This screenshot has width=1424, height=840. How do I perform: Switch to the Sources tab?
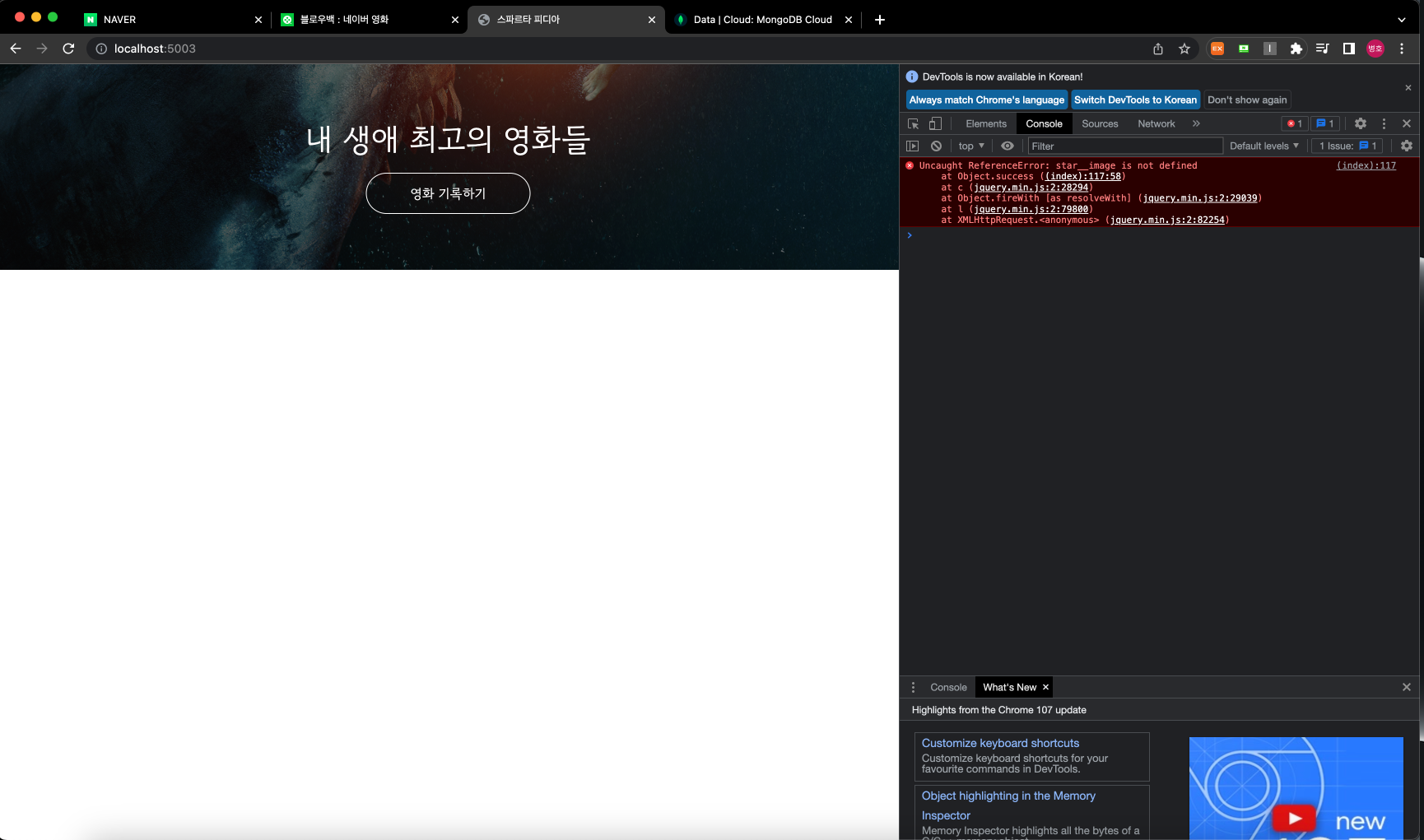(x=1100, y=123)
